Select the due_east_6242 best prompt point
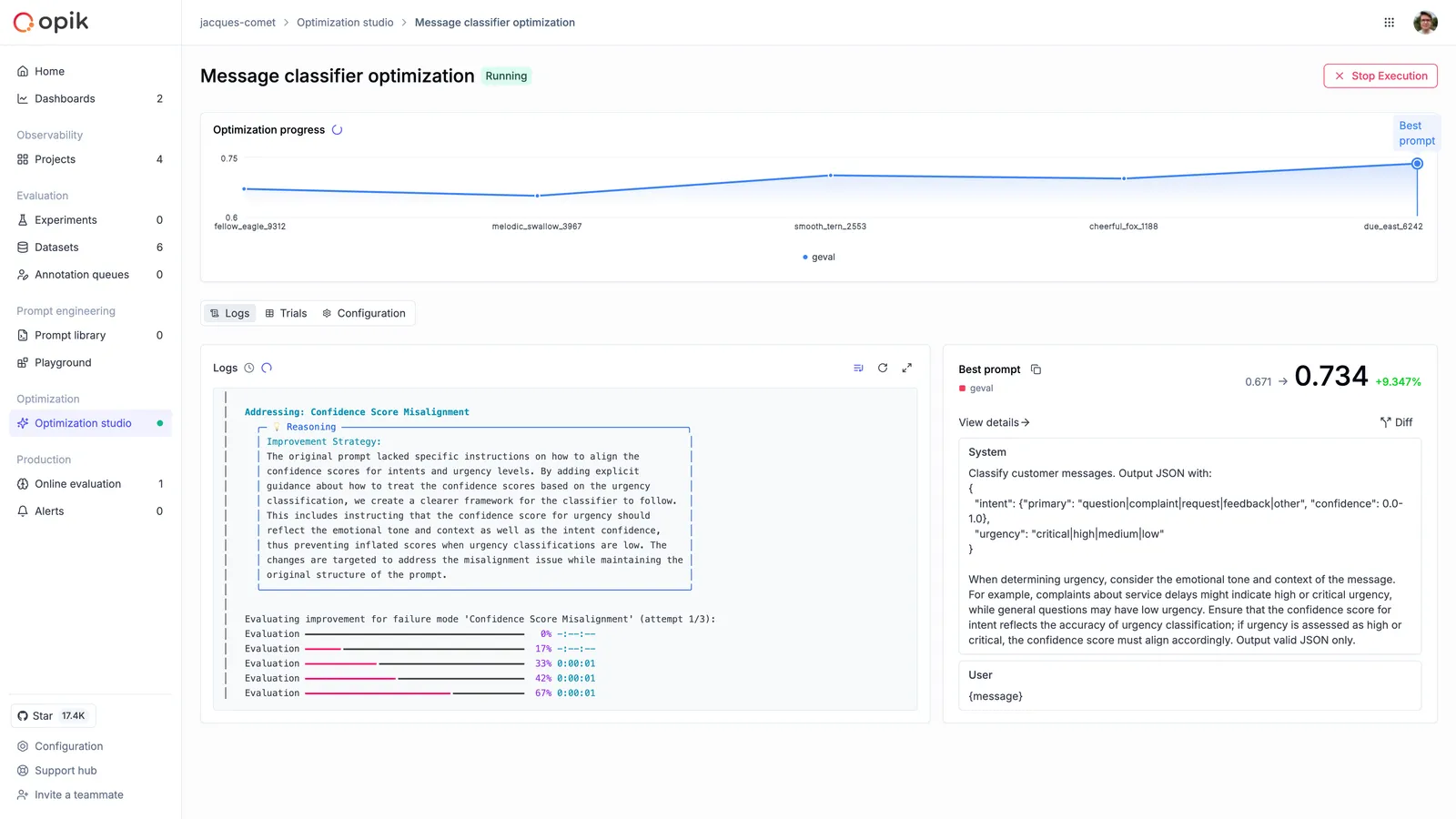 click(x=1417, y=164)
